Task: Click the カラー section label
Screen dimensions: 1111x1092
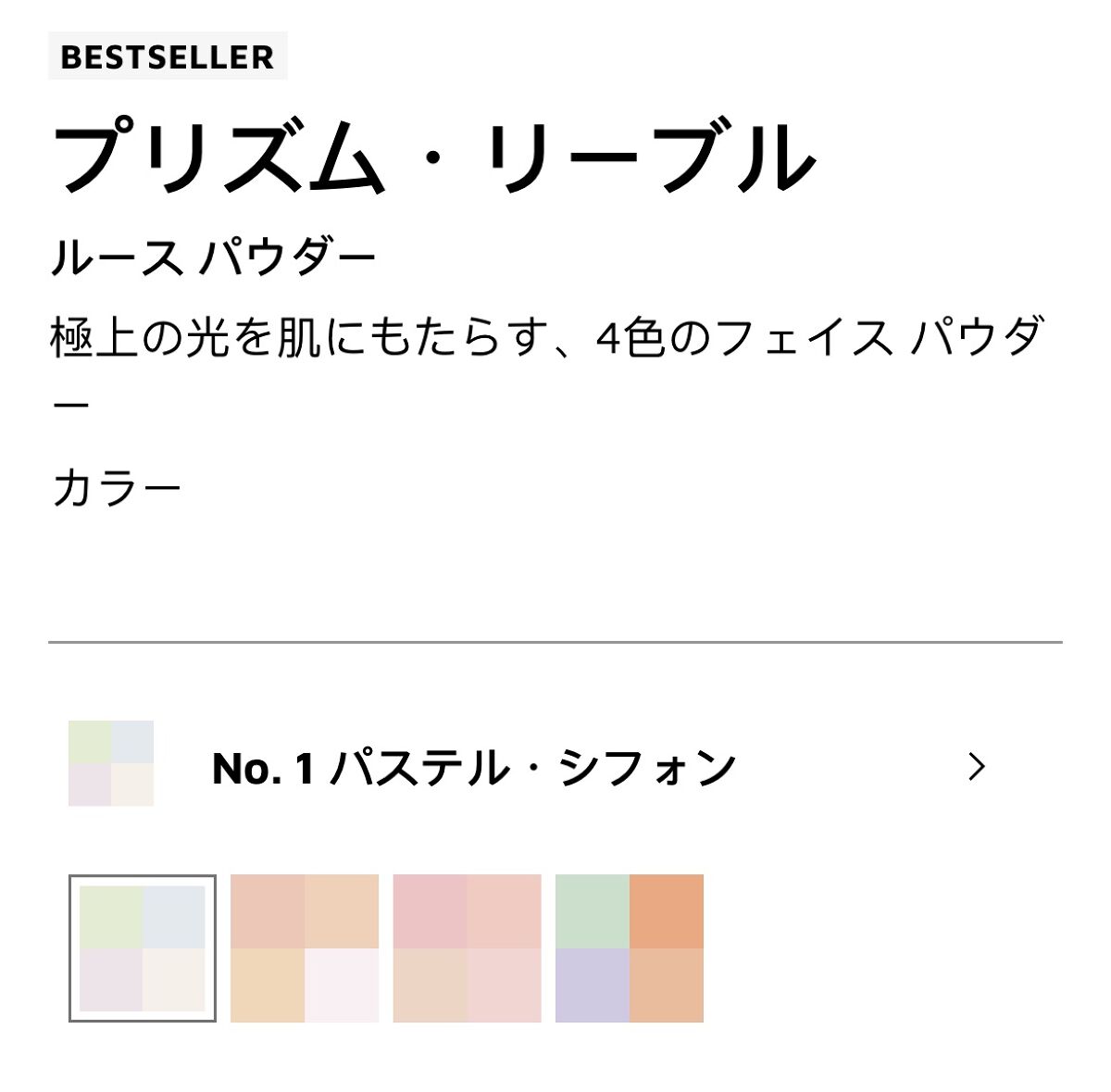Action: point(117,488)
